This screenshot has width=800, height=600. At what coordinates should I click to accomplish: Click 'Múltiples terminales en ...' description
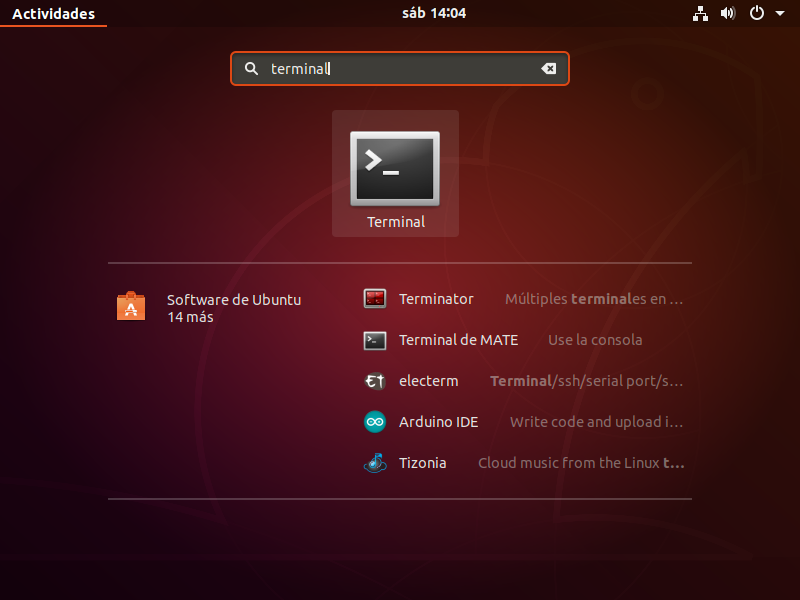(594, 299)
